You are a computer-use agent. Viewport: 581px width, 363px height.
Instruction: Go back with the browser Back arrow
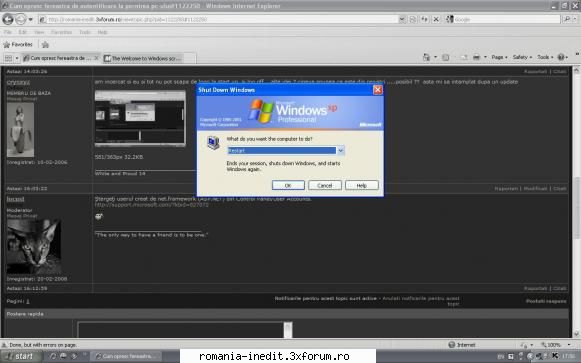8,19
